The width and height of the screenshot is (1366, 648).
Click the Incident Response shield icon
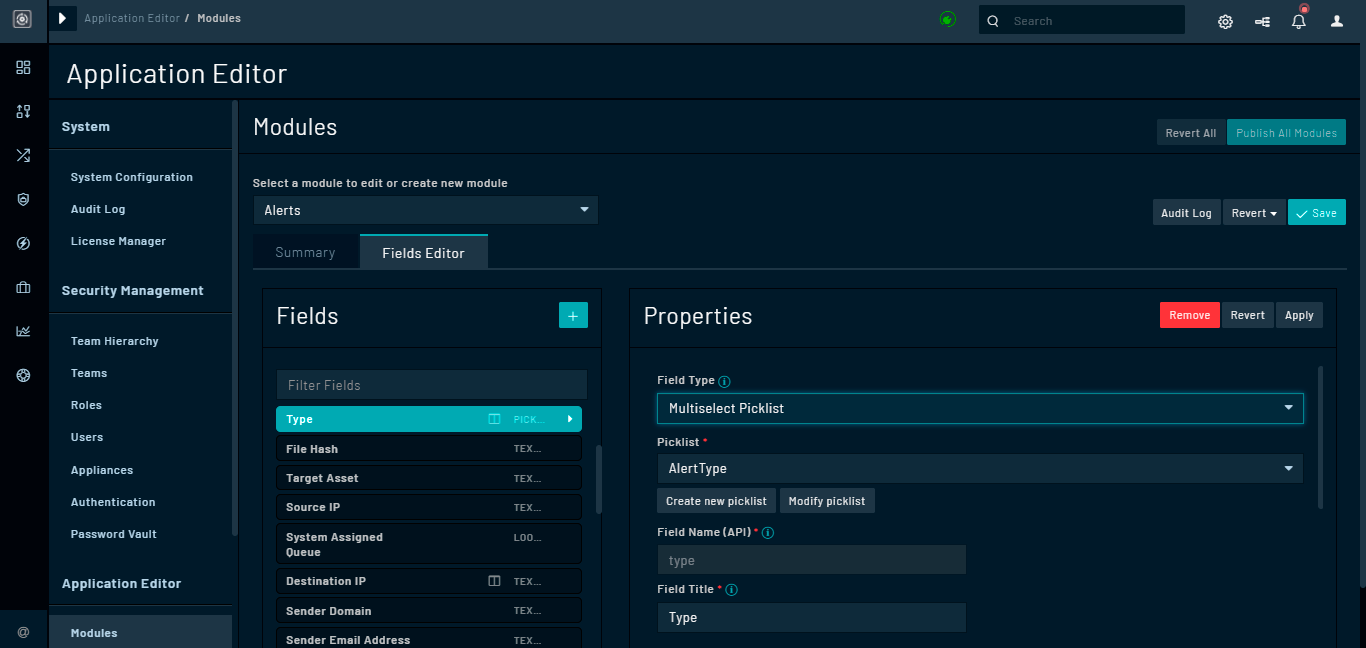coord(23,199)
